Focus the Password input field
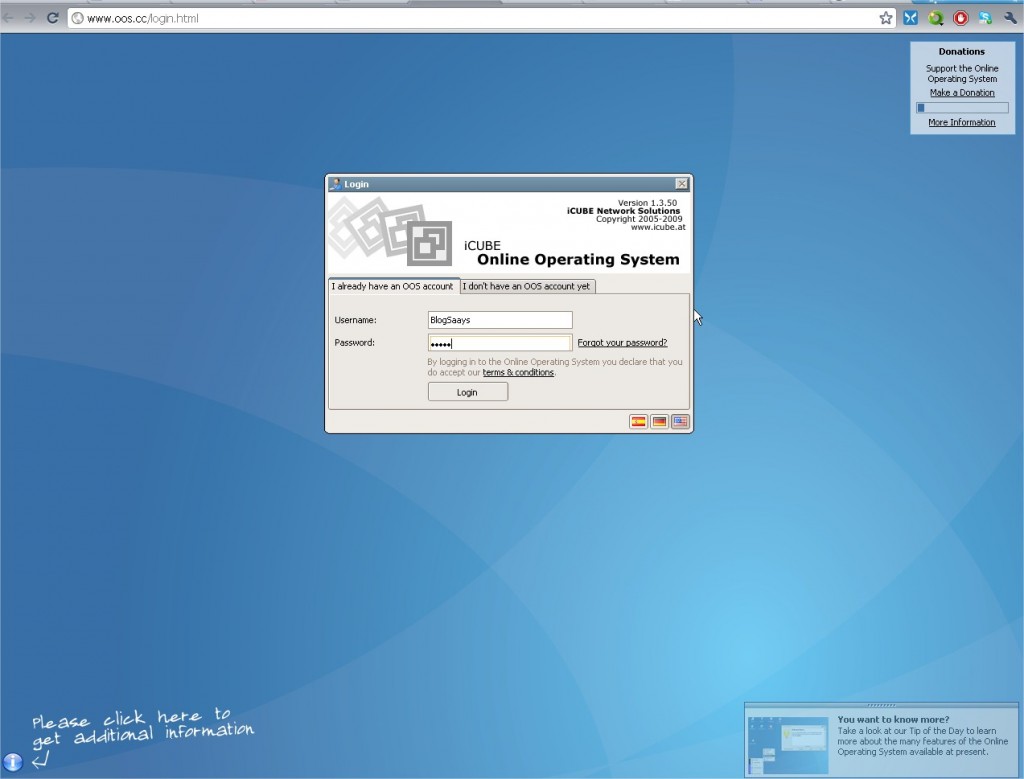This screenshot has height=779, width=1024. [500, 343]
